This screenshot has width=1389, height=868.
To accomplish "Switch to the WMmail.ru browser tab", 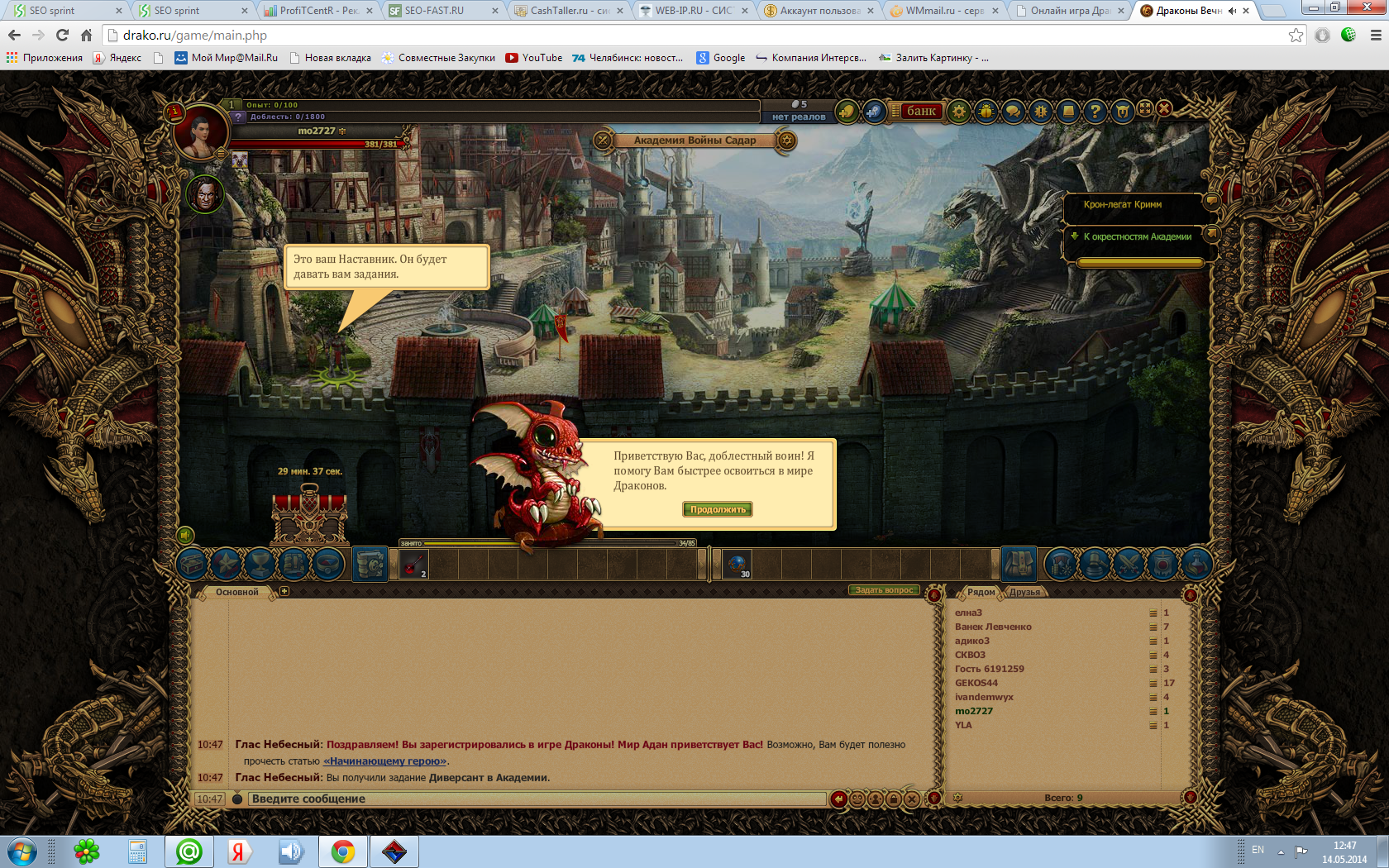I will pyautogui.click(x=944, y=11).
